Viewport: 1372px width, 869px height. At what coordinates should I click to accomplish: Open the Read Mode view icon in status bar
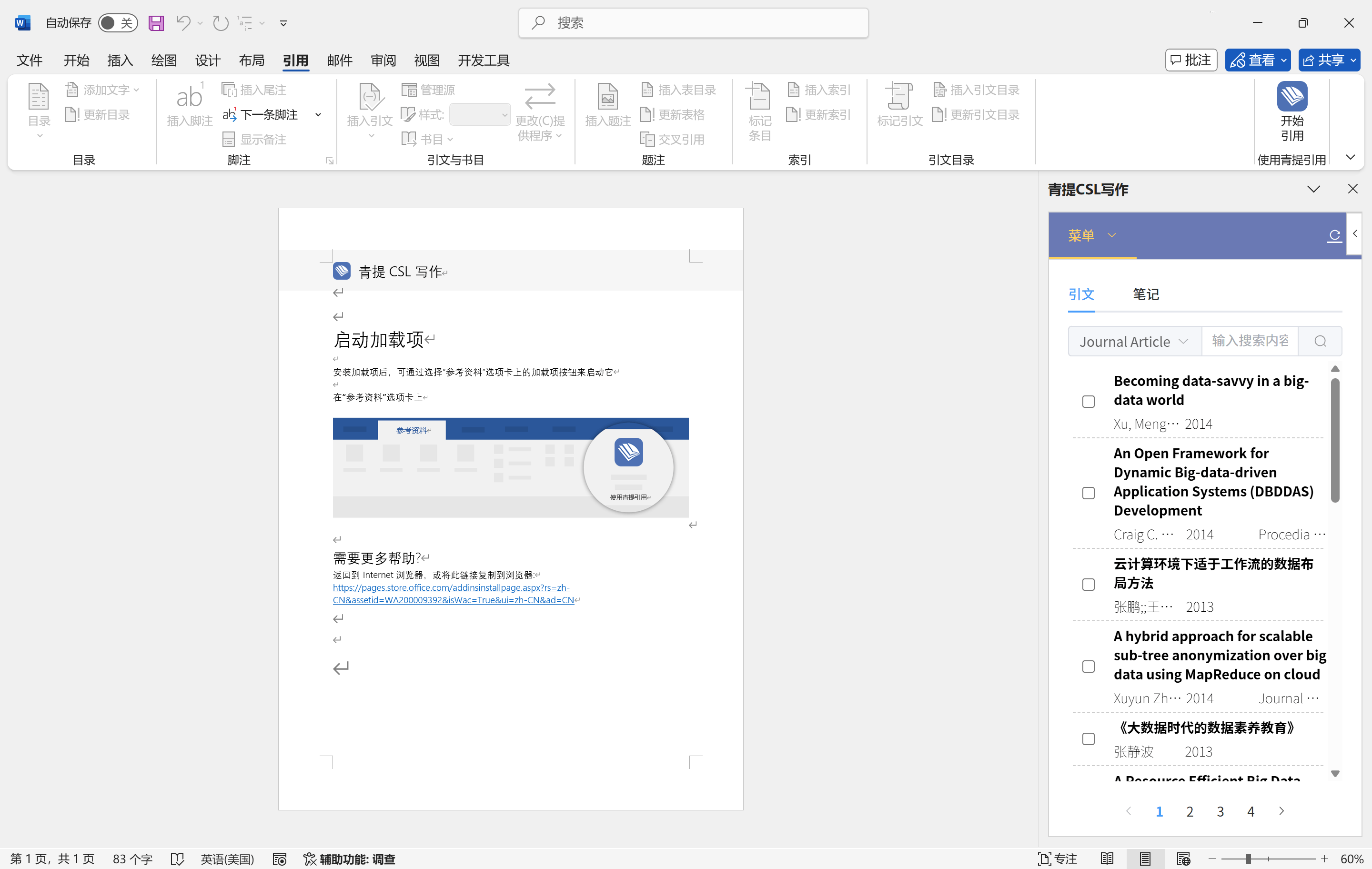coord(1107,858)
